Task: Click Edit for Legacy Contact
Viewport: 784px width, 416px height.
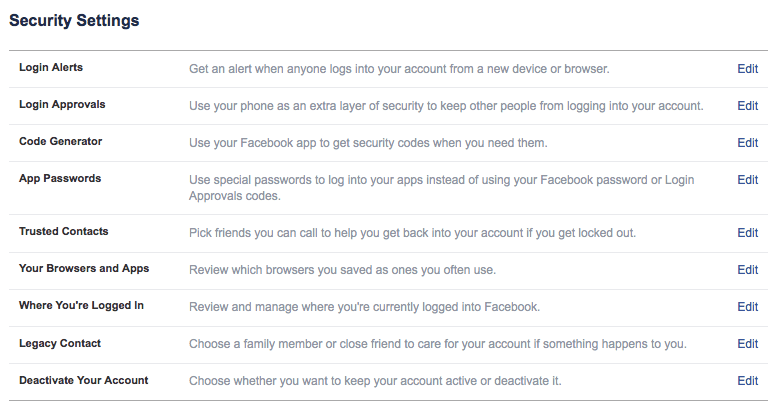Action: point(747,344)
